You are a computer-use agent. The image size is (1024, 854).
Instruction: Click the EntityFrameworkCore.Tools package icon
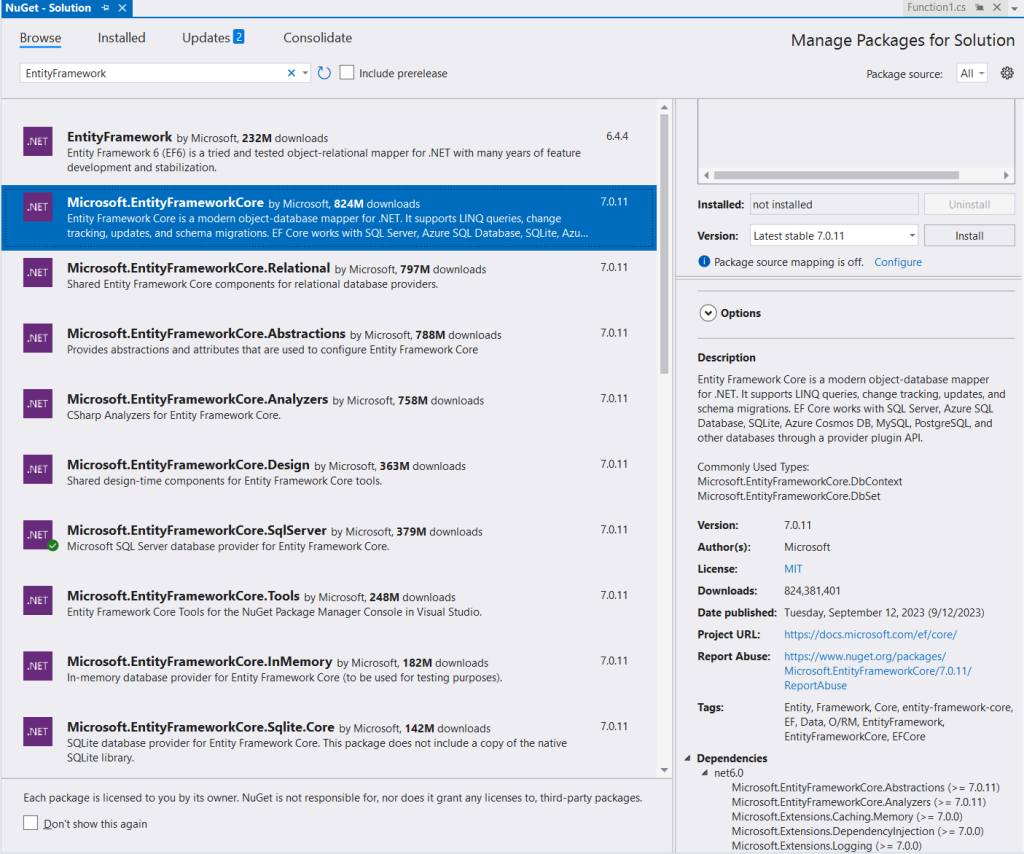(38, 601)
